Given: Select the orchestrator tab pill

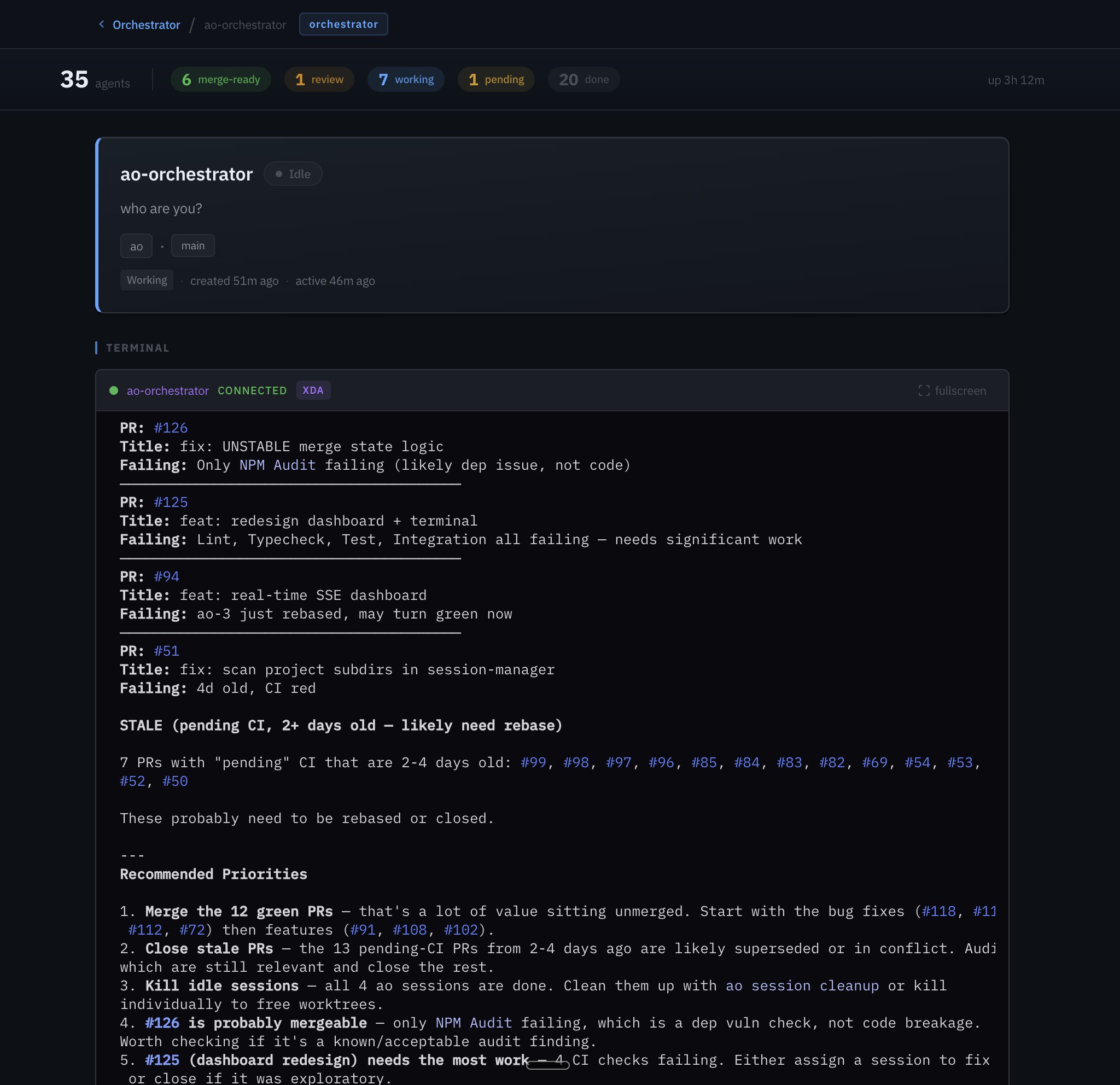Looking at the screenshot, I should [x=343, y=24].
